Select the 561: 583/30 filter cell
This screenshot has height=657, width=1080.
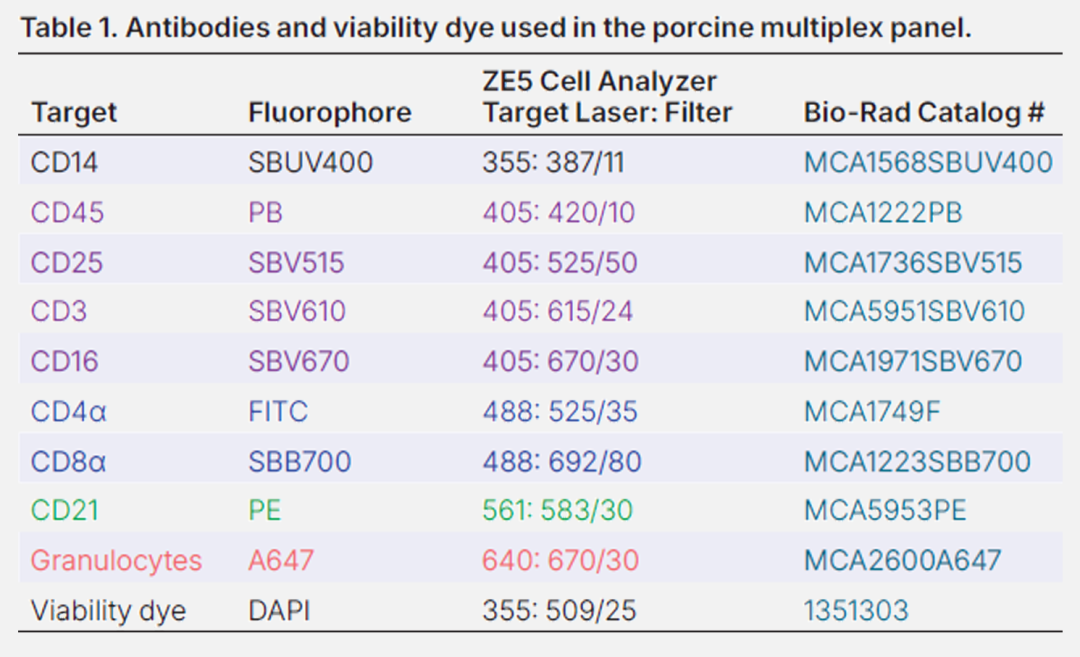(x=557, y=510)
